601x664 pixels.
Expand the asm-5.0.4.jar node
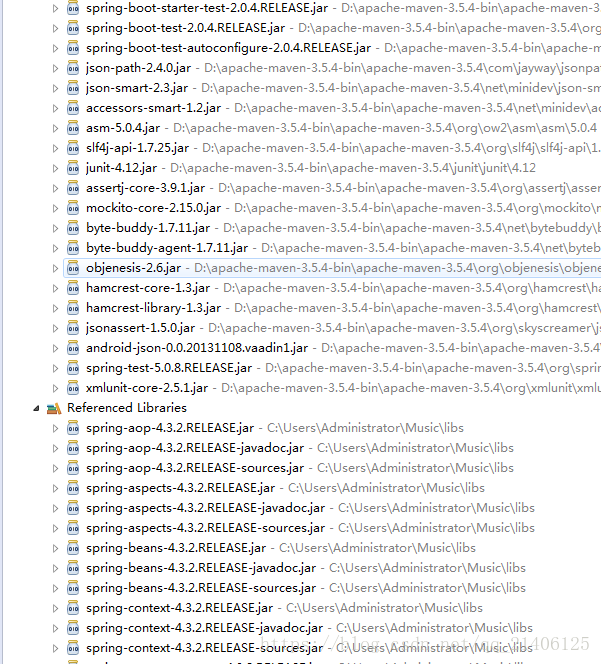click(x=55, y=128)
